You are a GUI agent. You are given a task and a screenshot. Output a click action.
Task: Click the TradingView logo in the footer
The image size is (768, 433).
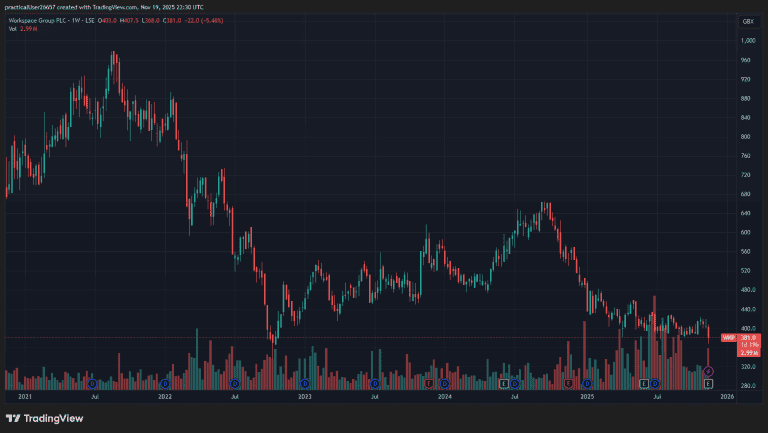[45, 418]
